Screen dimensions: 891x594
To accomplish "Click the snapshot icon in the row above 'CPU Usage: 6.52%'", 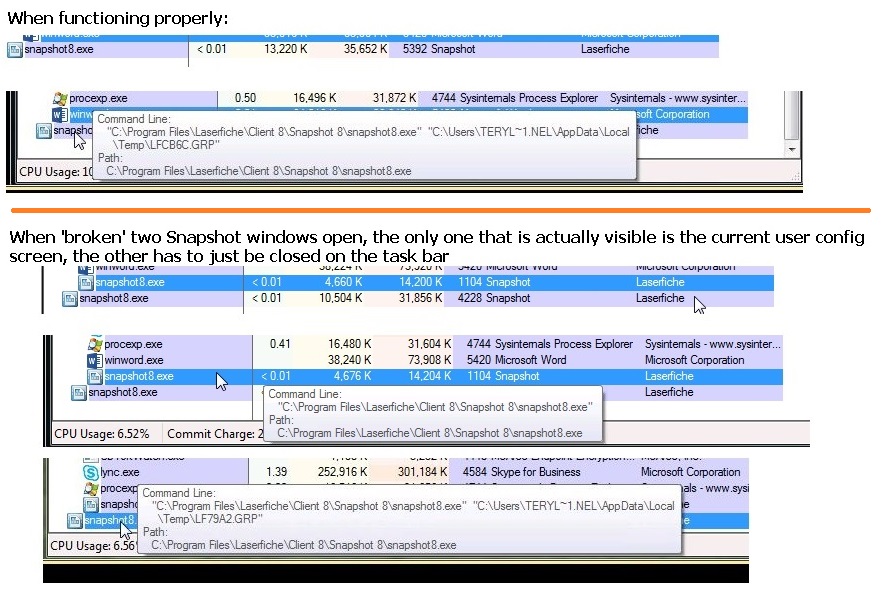I will (78, 393).
